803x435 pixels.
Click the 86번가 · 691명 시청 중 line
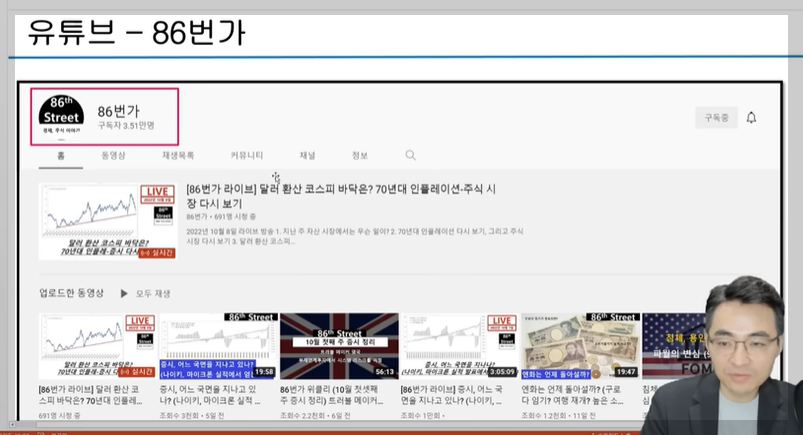pos(221,217)
